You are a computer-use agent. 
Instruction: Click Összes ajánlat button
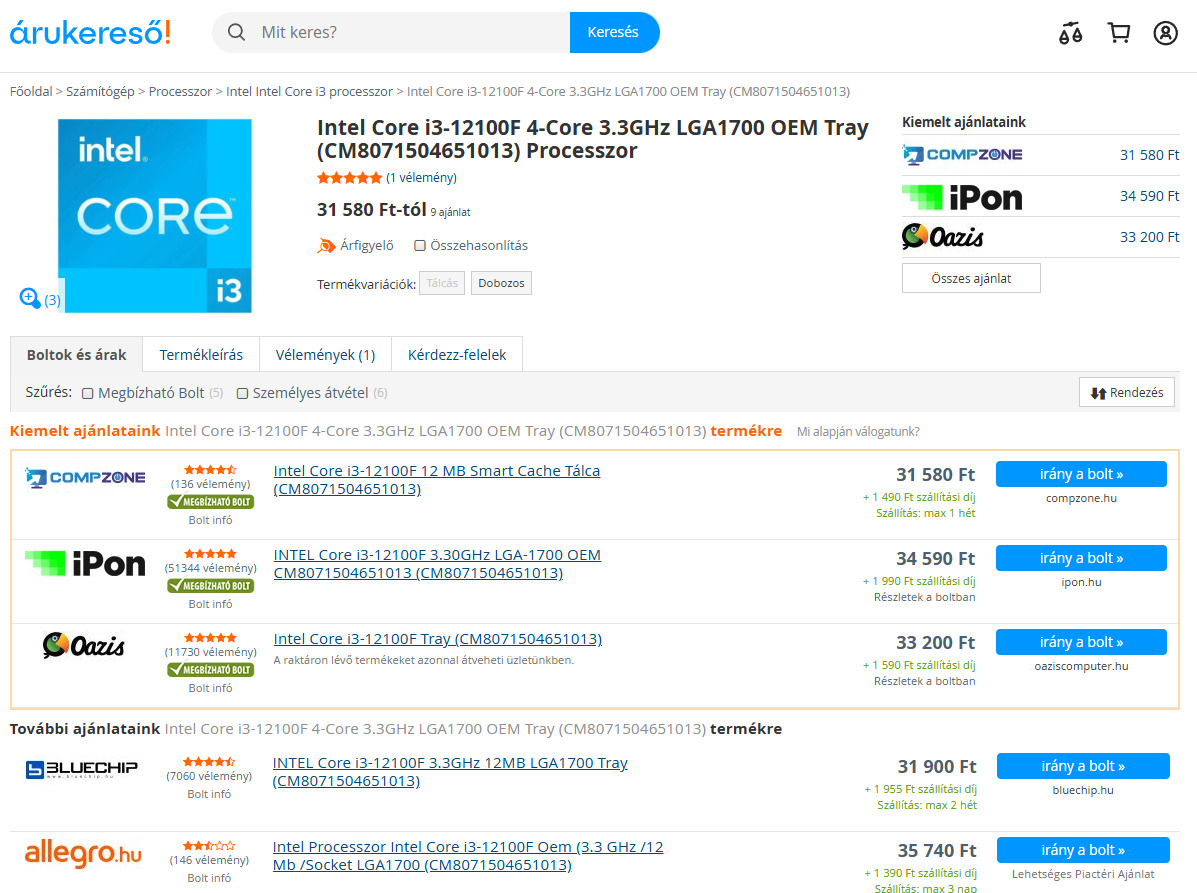point(971,279)
